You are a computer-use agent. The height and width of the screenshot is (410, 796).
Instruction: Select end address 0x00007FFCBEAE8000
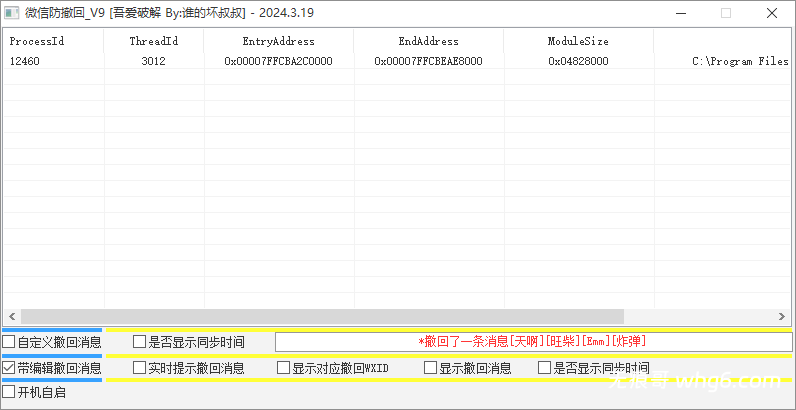tap(428, 61)
